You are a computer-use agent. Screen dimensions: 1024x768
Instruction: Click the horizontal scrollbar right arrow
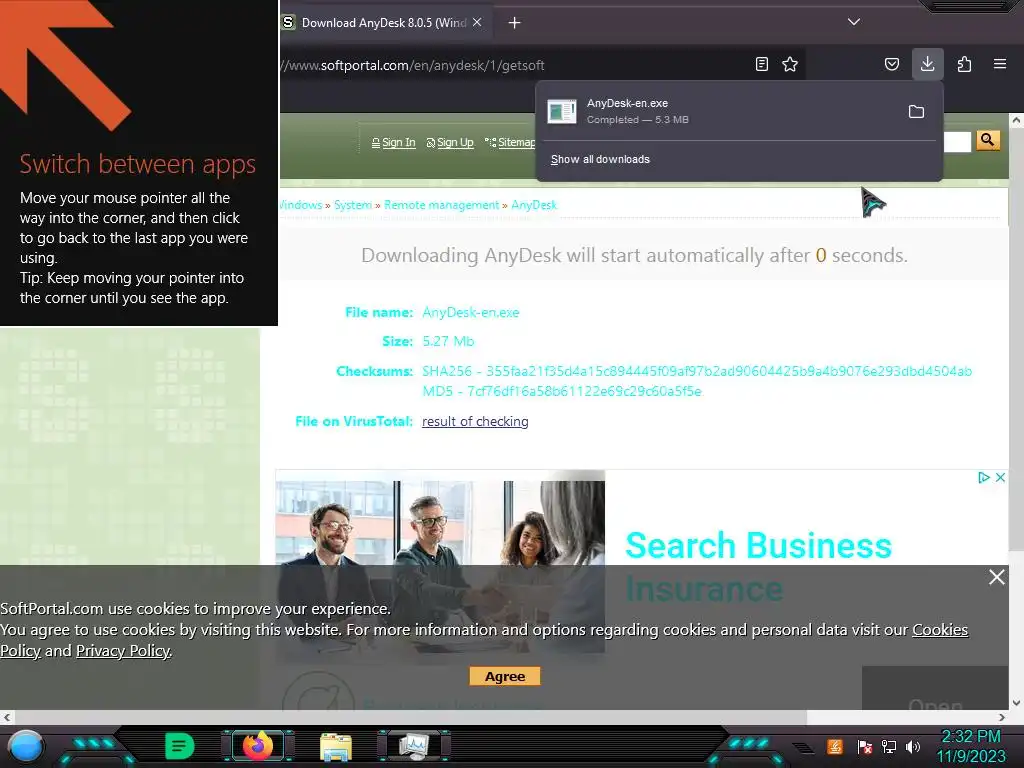click(x=1002, y=717)
